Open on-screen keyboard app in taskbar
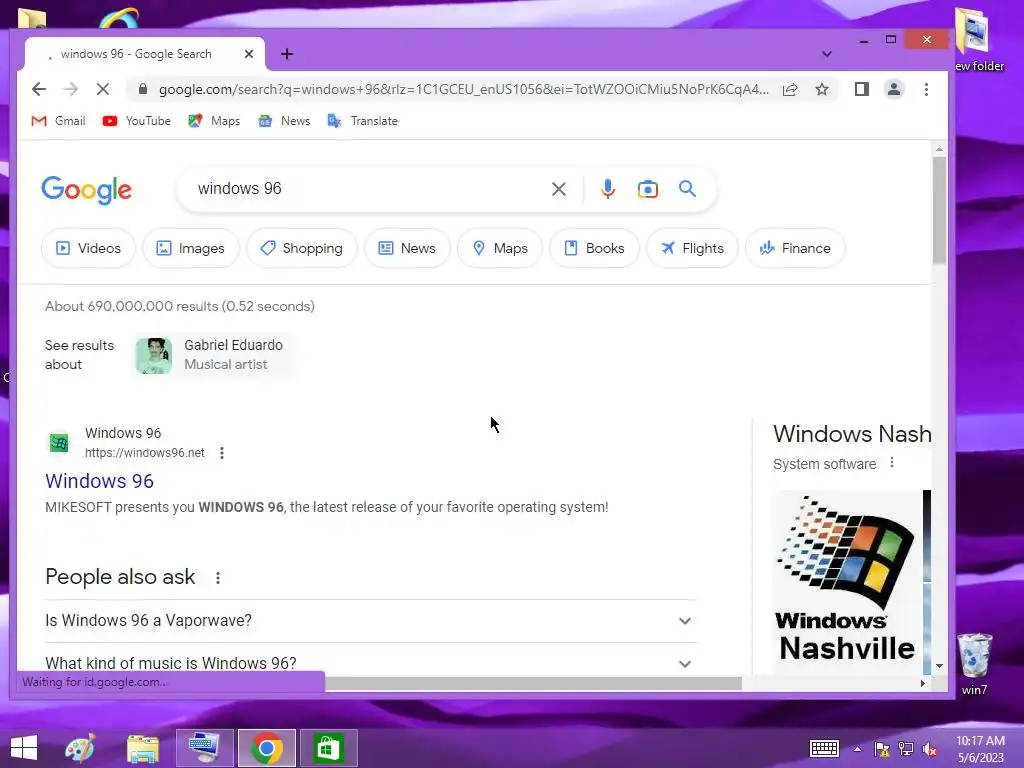Image resolution: width=1024 pixels, height=768 pixels. coord(204,748)
